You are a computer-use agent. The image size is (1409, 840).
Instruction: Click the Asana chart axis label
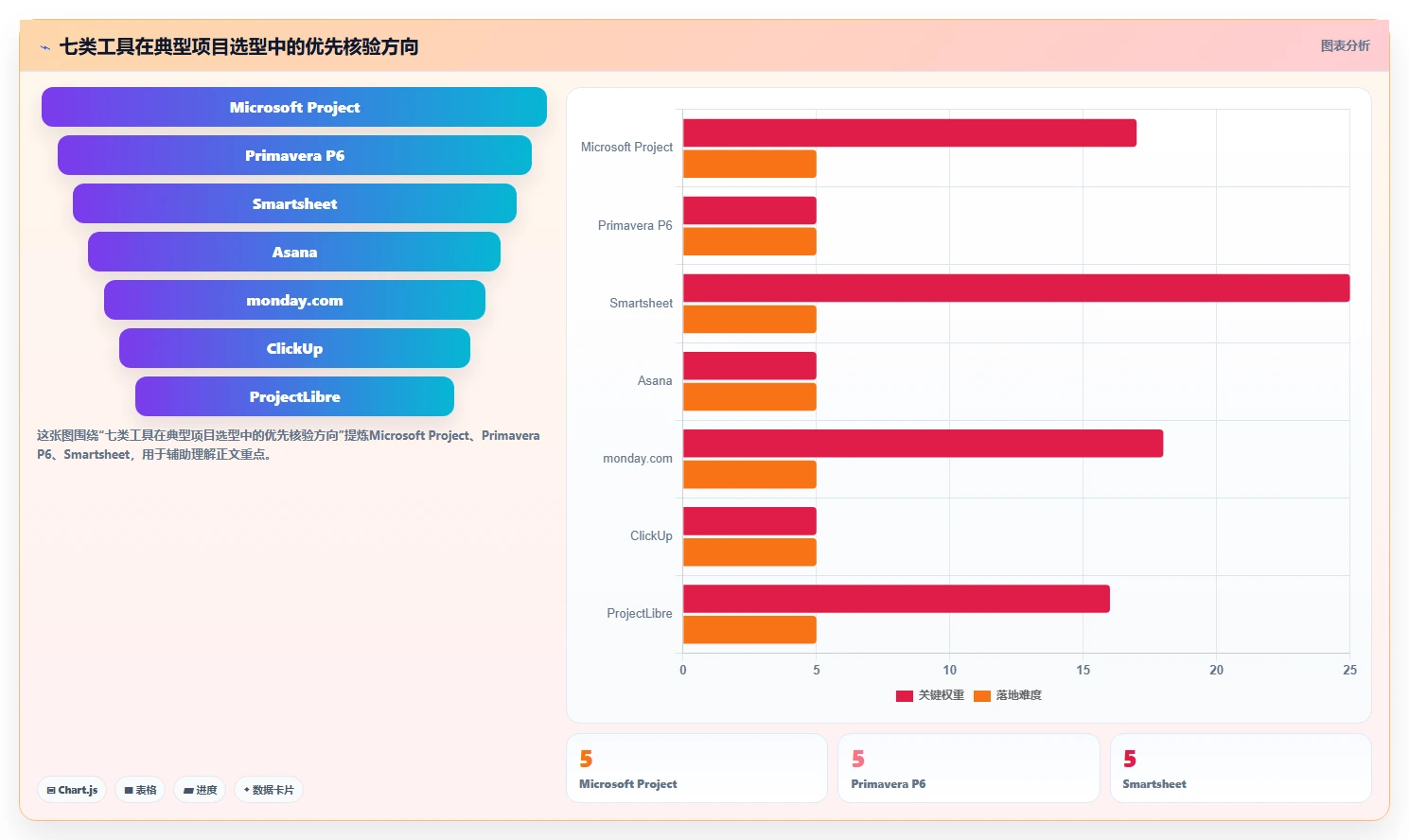tap(655, 380)
